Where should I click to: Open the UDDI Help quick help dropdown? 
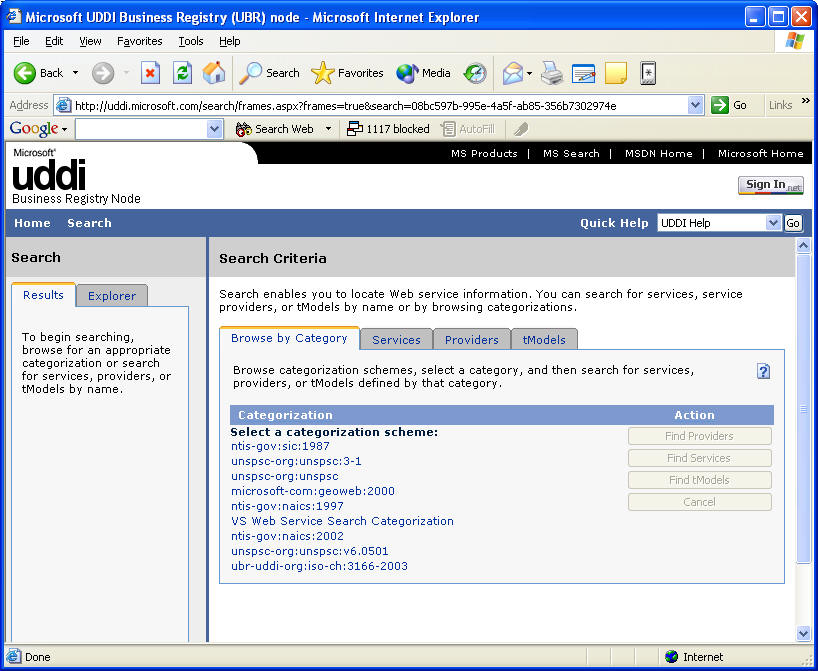pos(773,223)
